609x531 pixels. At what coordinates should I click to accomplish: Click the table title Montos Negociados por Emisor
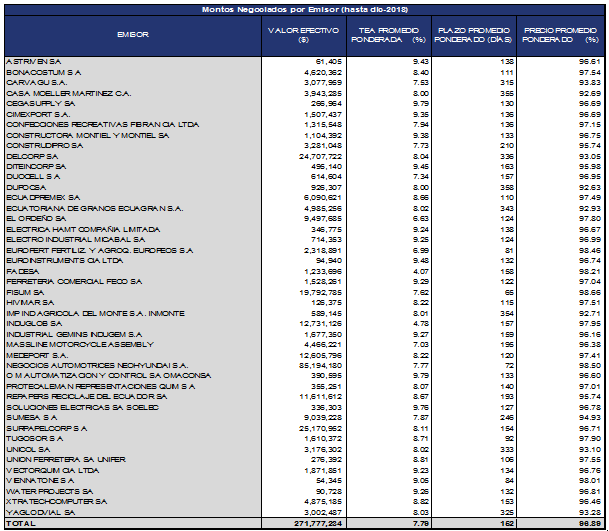tap(304, 10)
